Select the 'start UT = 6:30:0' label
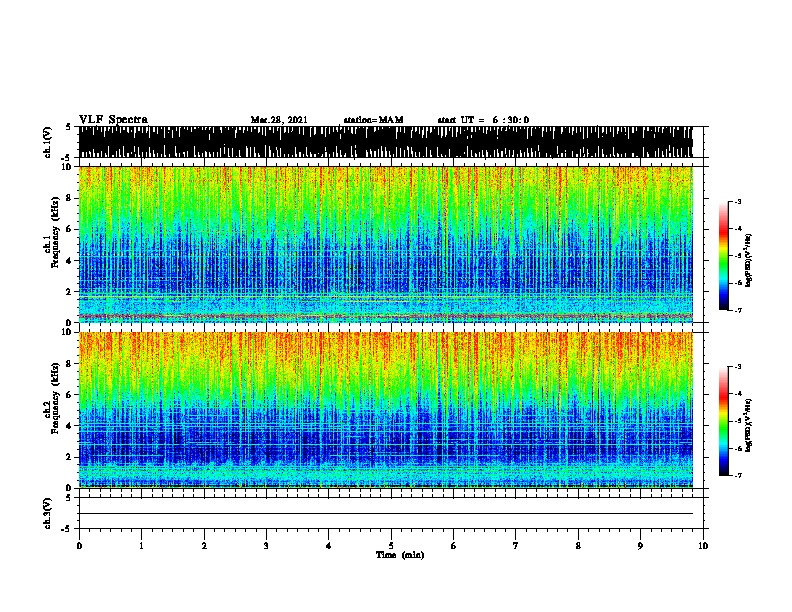Screen dimensions: 792x612 click(x=483, y=120)
